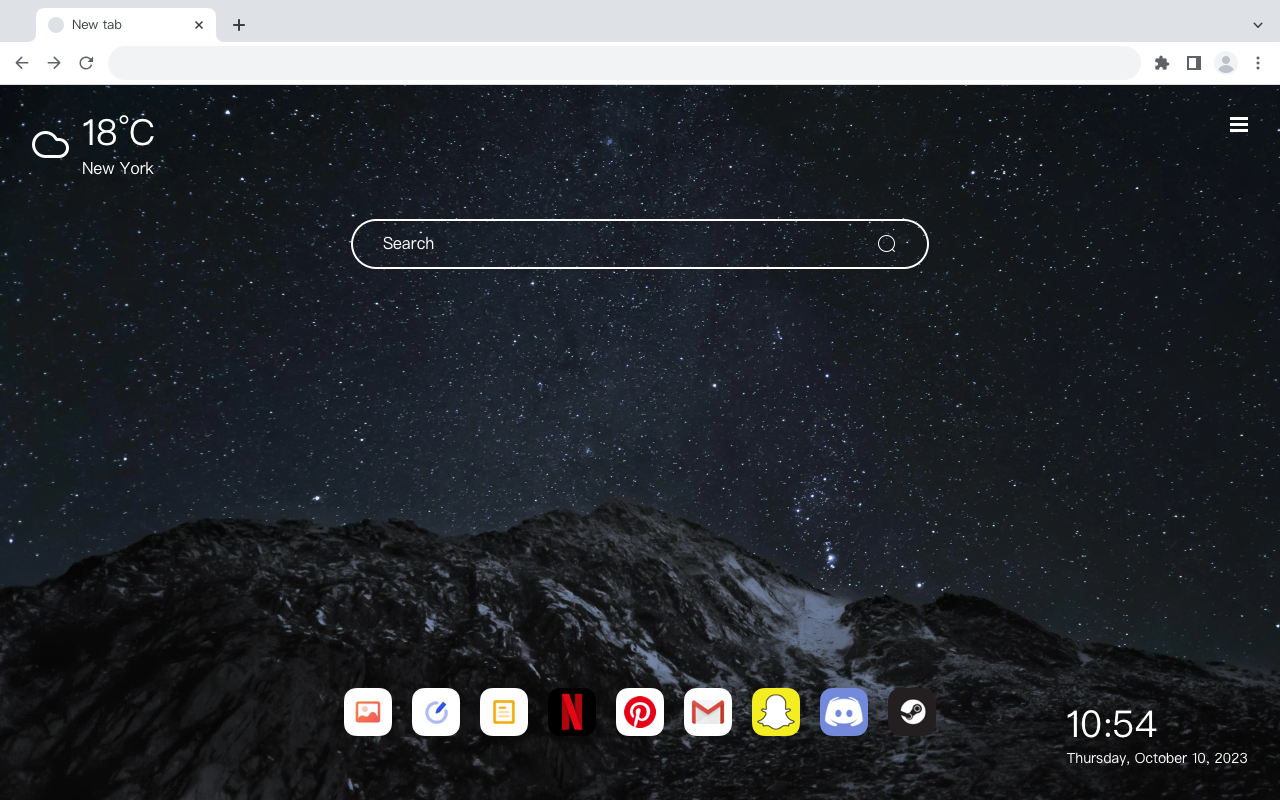
Task: Click the cloud weather icon
Action: (x=50, y=145)
